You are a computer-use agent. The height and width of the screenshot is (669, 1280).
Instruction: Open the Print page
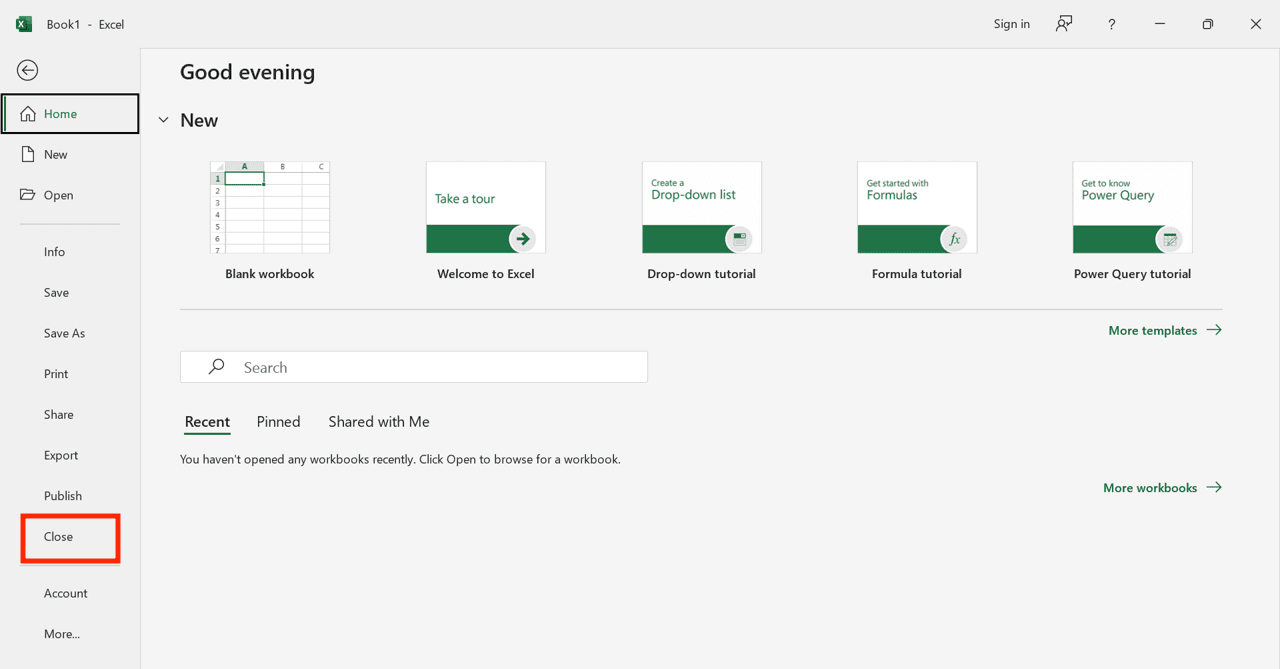pyautogui.click(x=70, y=374)
